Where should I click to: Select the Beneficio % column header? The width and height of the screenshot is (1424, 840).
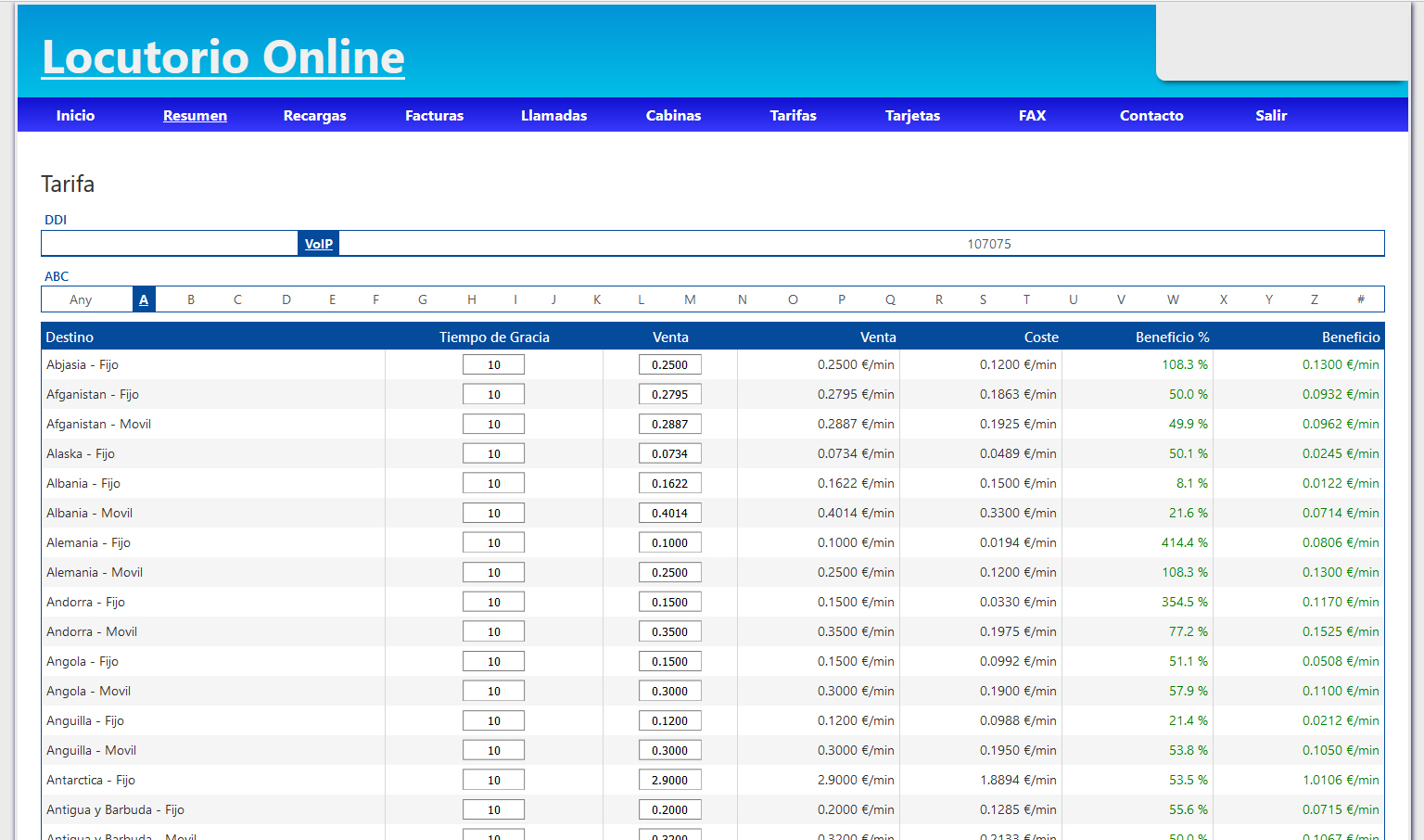tap(1172, 337)
